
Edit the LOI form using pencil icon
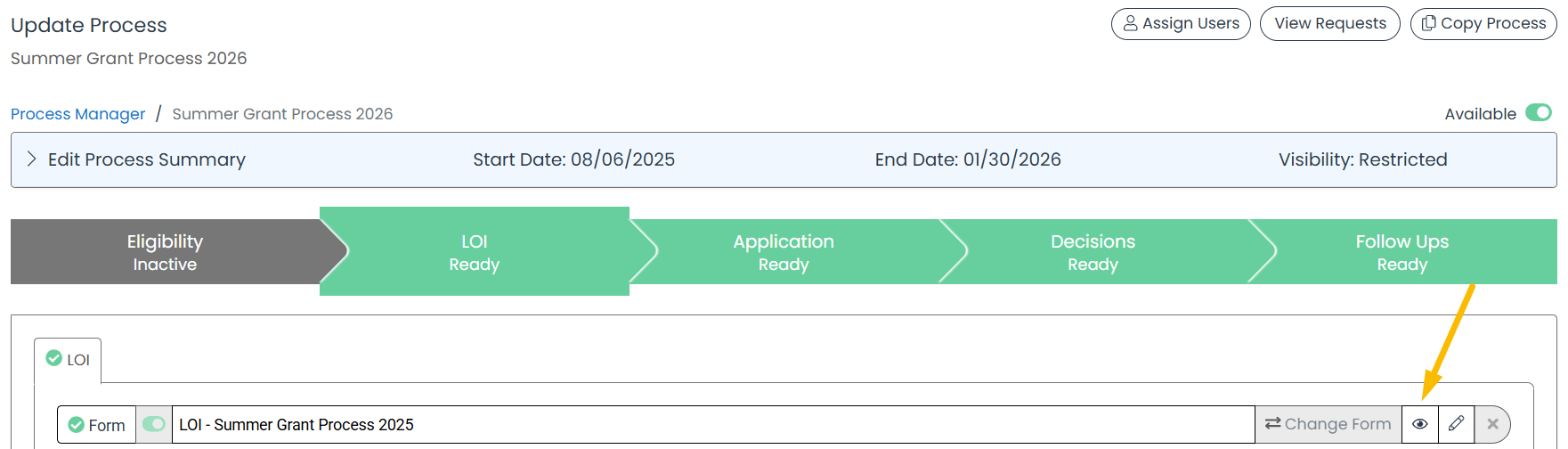tap(1456, 424)
